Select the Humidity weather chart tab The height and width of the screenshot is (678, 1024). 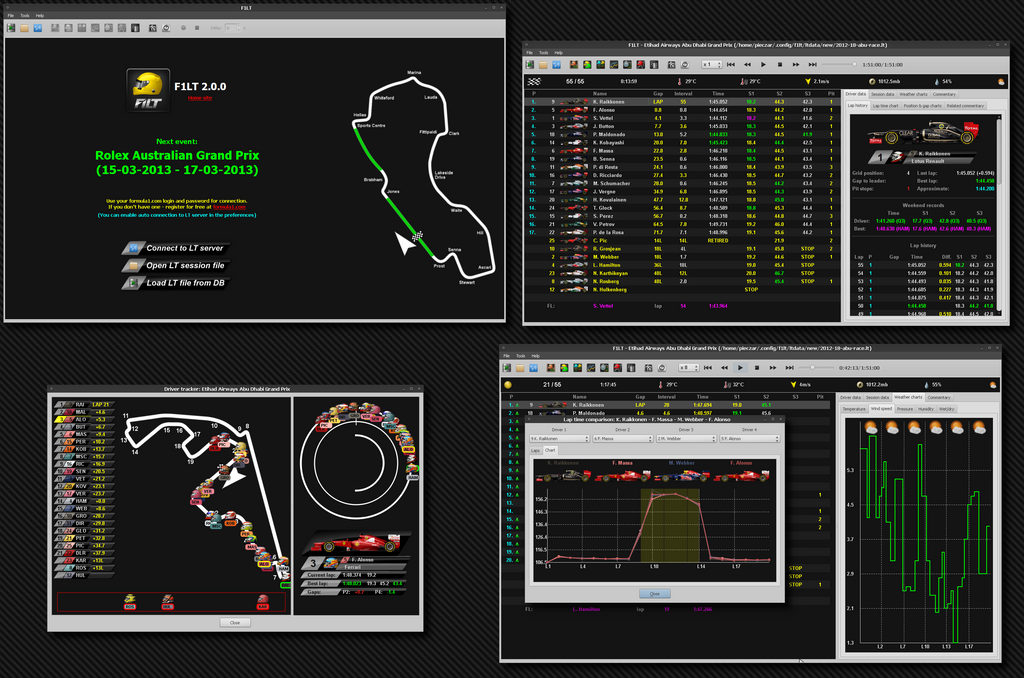click(925, 409)
